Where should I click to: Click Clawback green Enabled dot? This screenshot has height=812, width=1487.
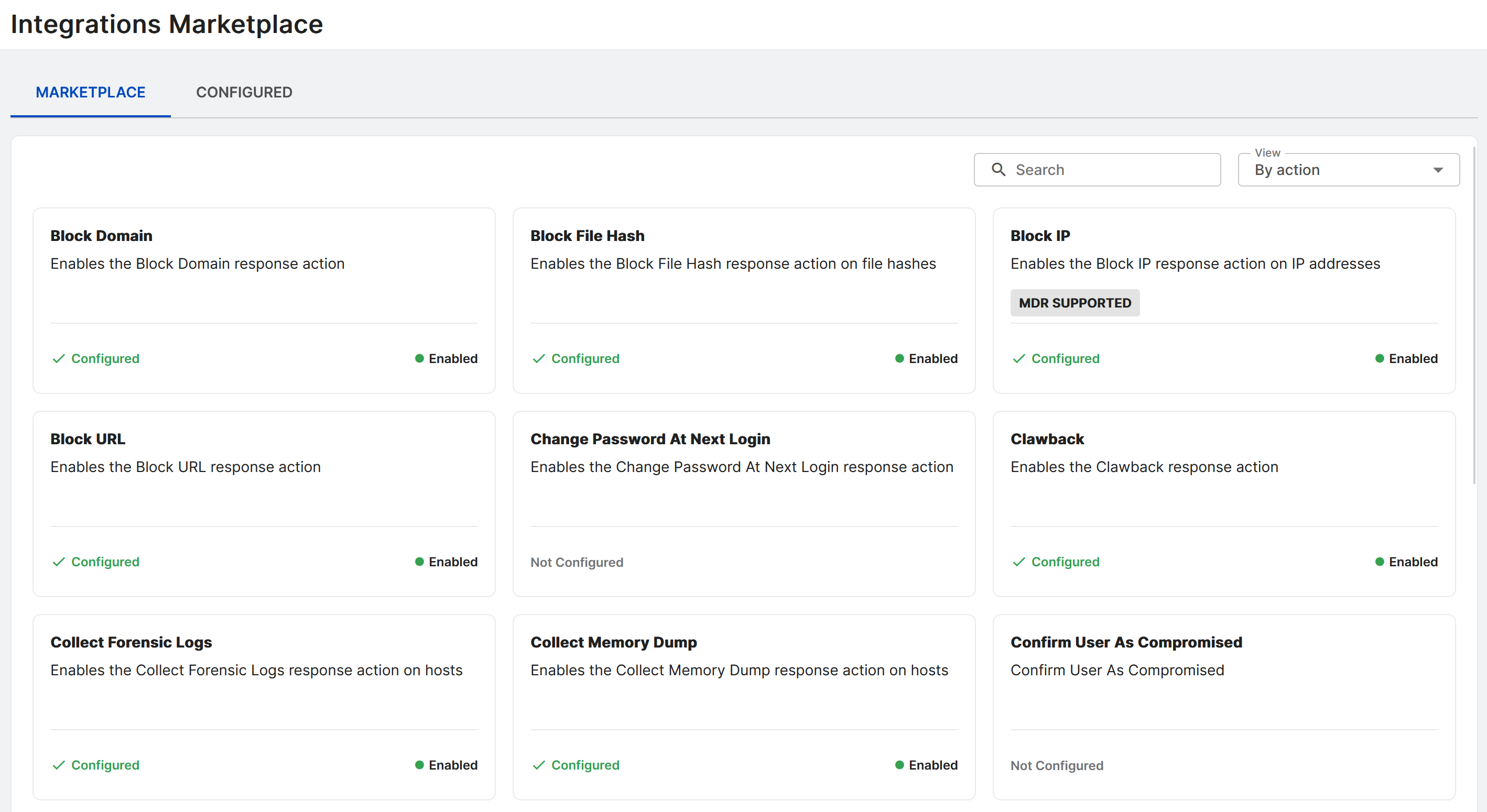click(x=1380, y=562)
